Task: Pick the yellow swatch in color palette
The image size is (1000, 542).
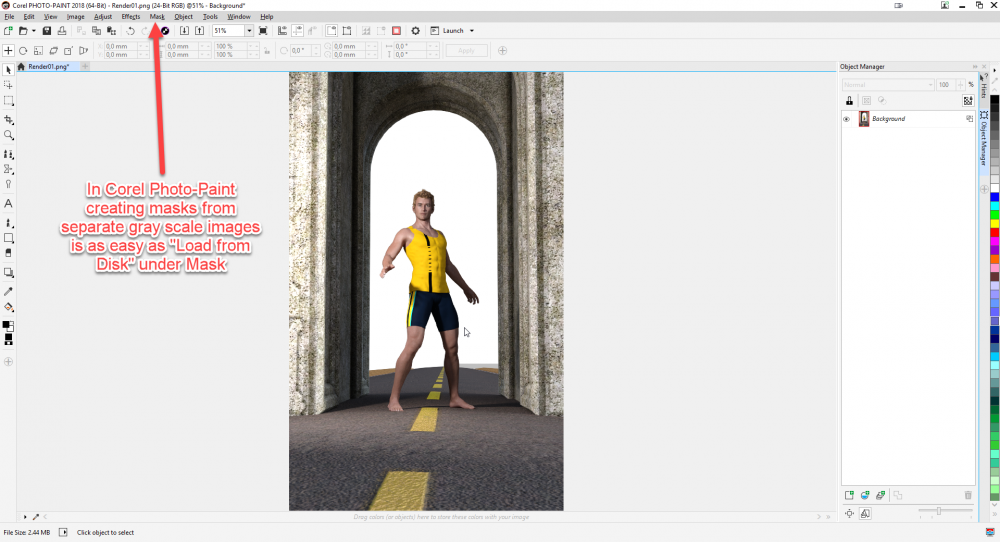Action: [993, 222]
